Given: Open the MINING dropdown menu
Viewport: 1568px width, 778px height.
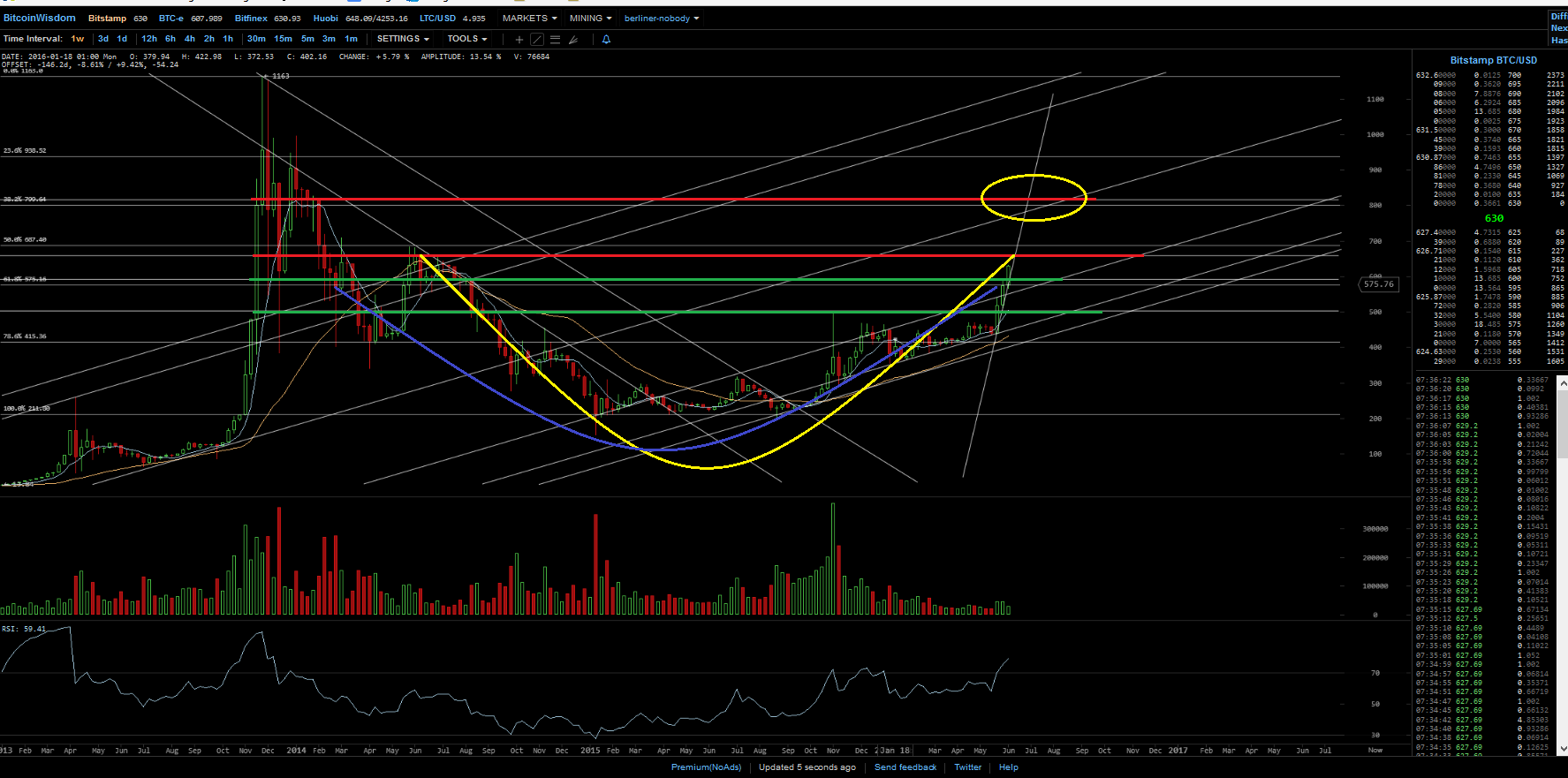Looking at the screenshot, I should [x=590, y=19].
